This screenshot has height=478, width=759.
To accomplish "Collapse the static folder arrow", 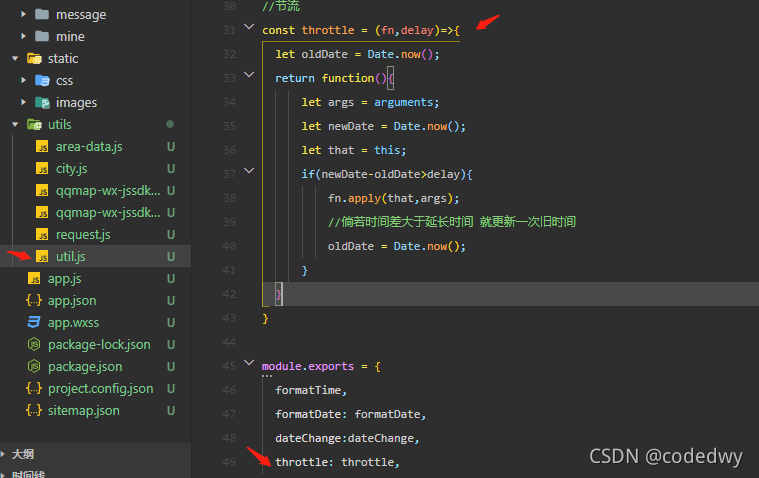I will tap(15, 59).
